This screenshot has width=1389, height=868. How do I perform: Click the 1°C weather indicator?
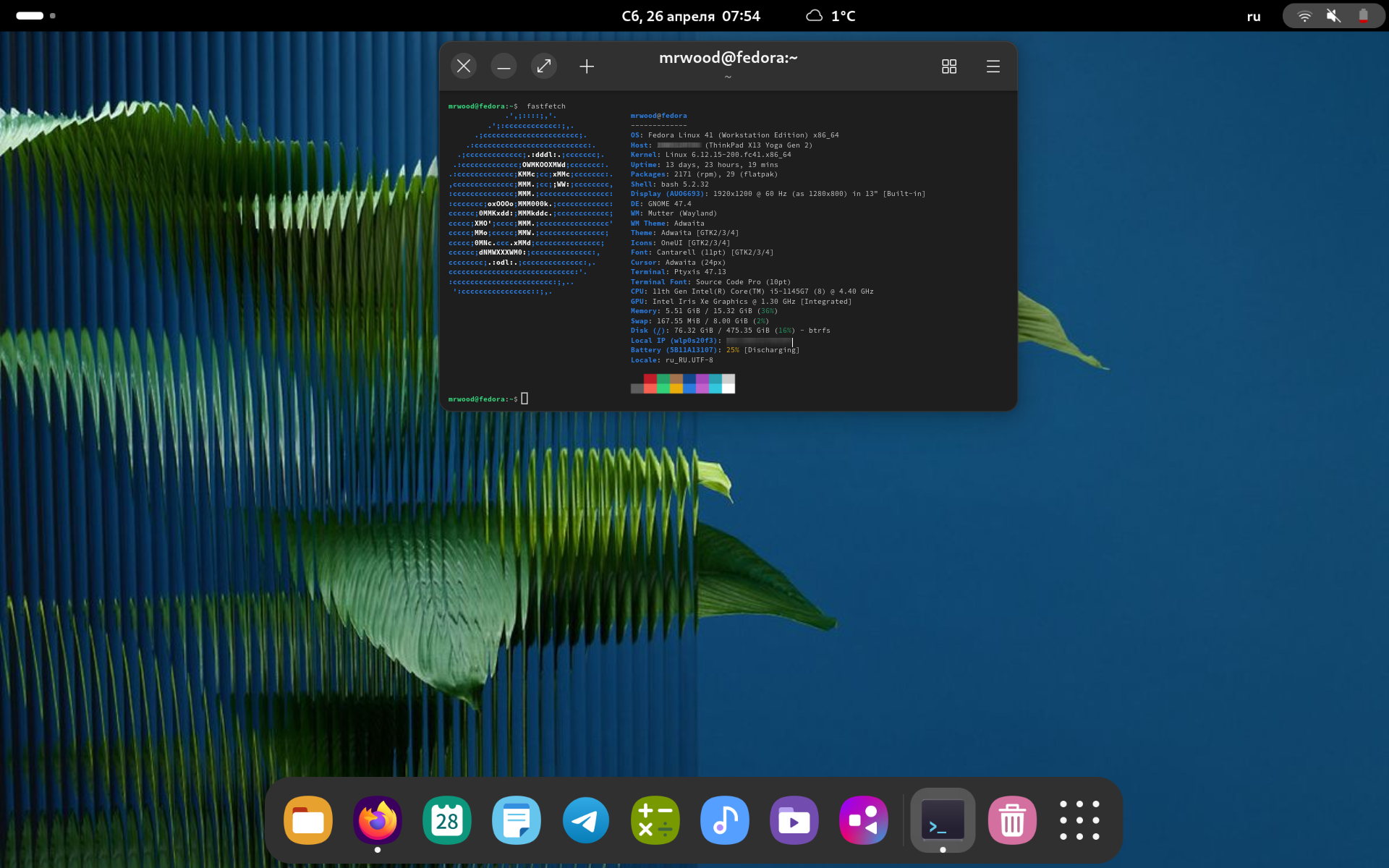[x=831, y=16]
